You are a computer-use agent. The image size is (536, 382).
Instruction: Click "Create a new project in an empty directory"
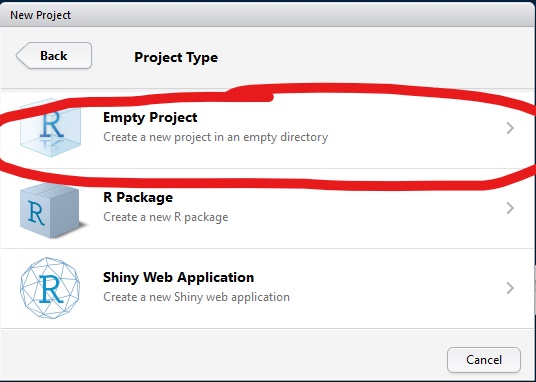coord(215,137)
